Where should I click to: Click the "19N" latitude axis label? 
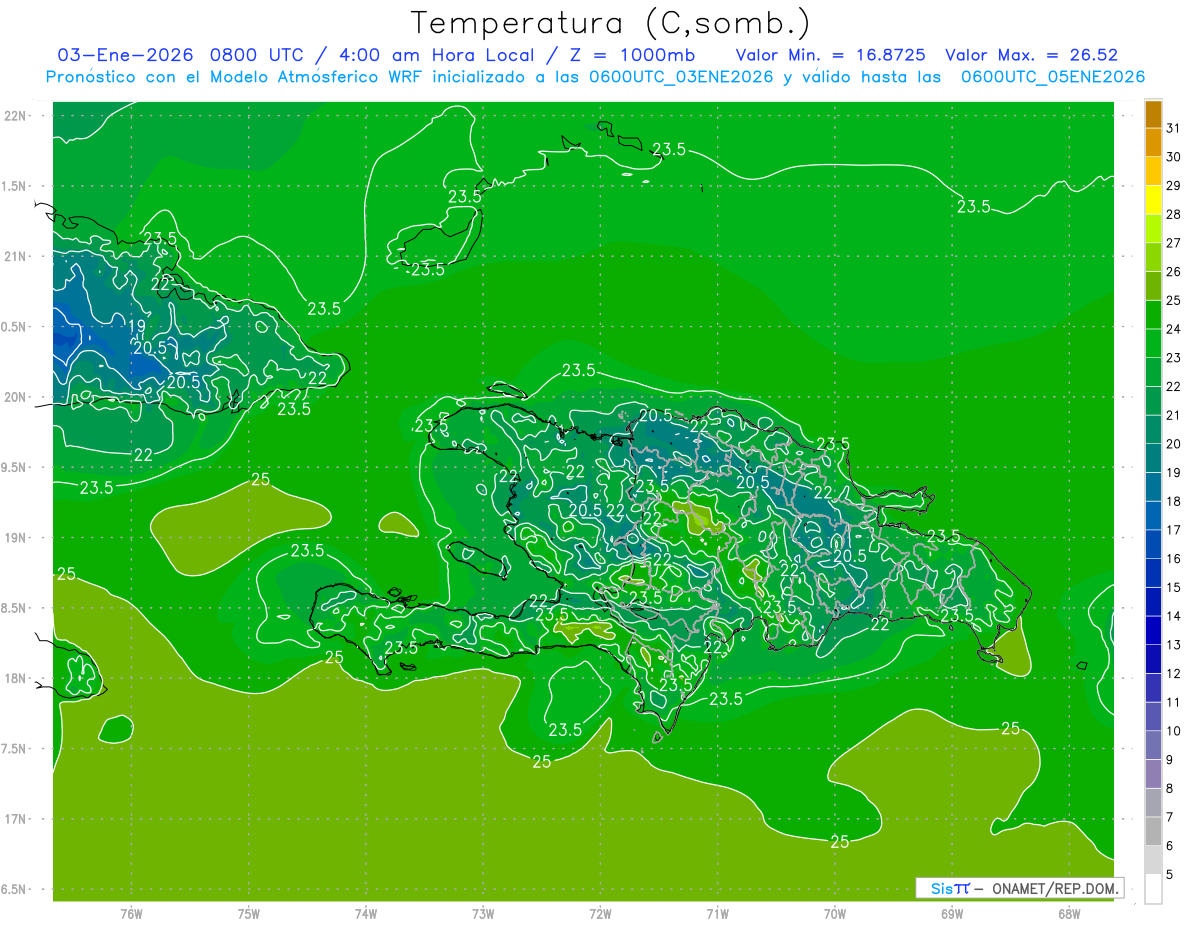[17, 537]
